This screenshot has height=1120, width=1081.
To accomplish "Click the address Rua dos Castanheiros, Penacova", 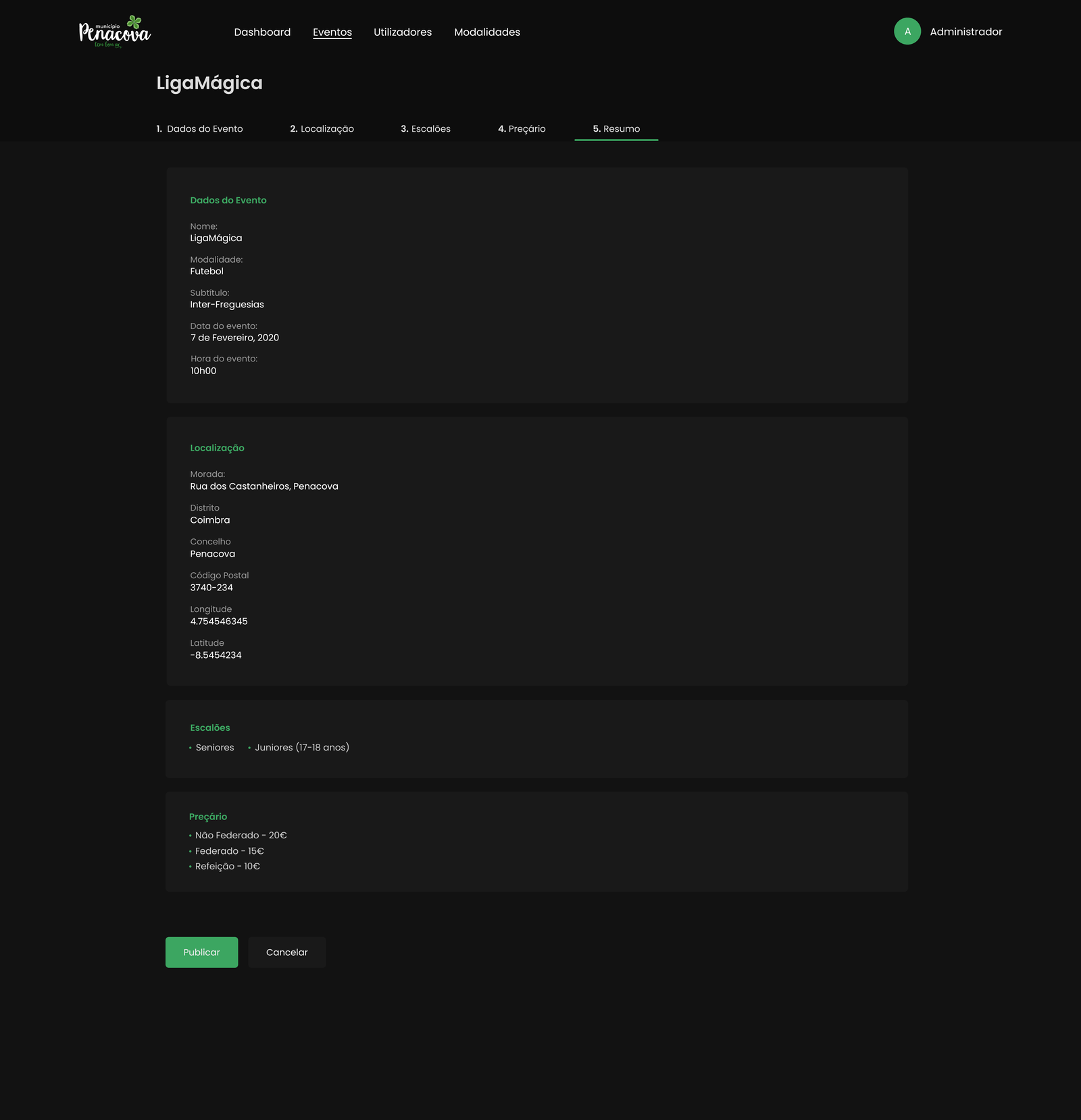I will point(264,486).
